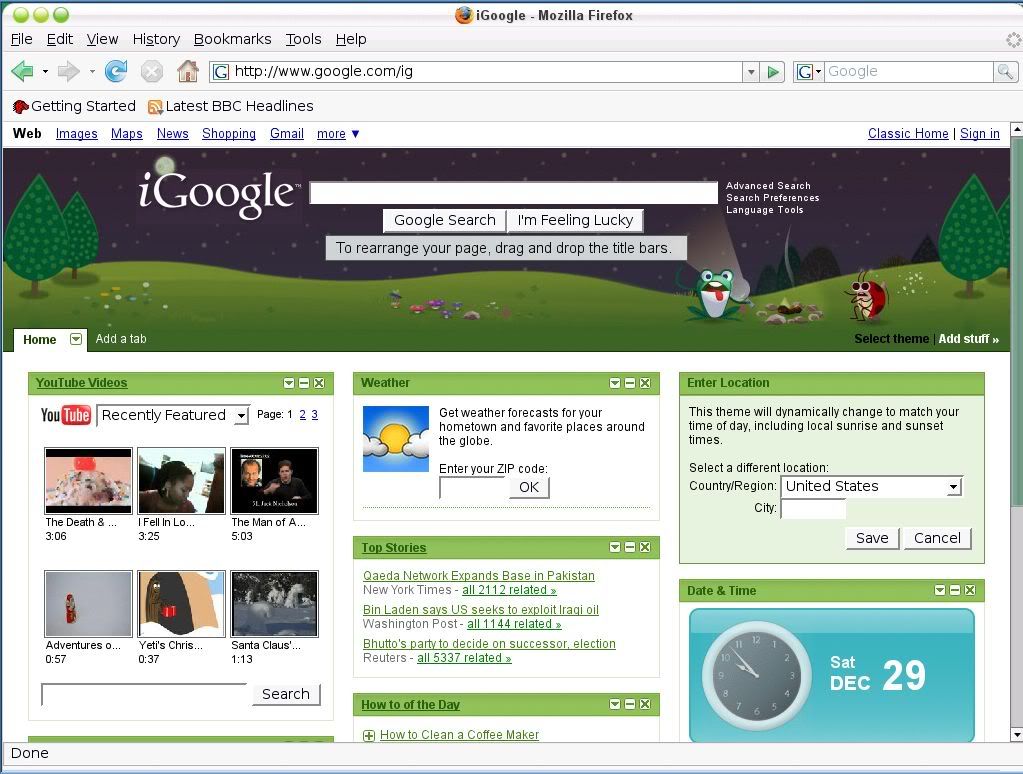The width and height of the screenshot is (1023, 774).
Task: Minimize the YouTube Videos gadget
Action: point(304,383)
